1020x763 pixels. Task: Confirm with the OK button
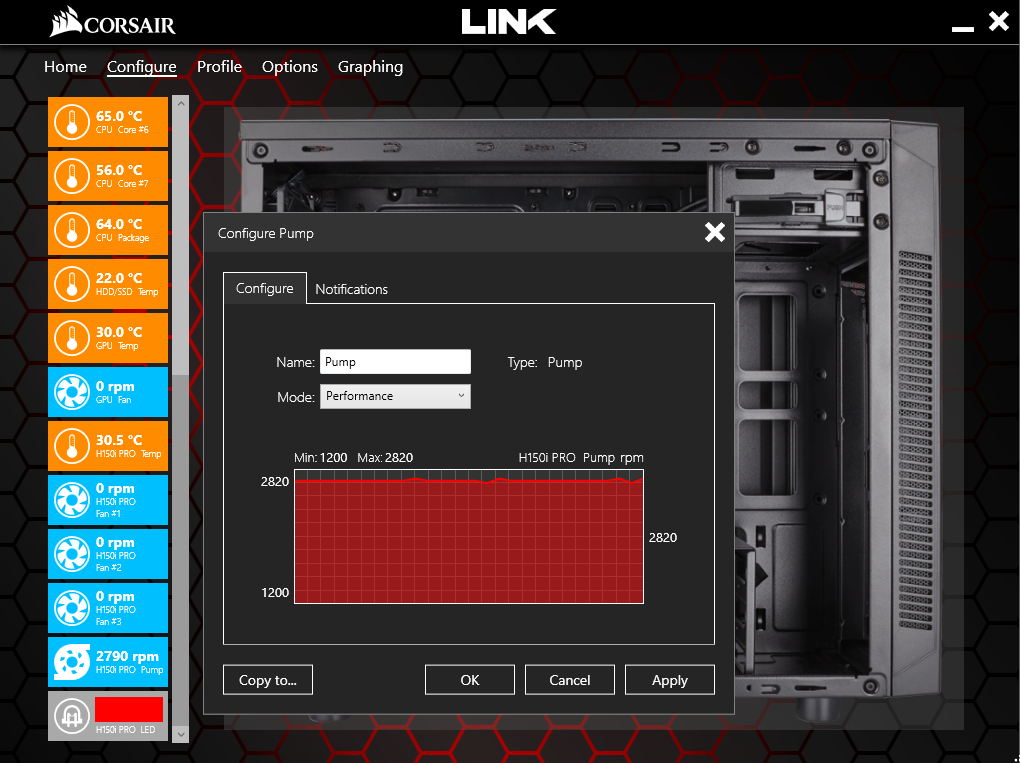tap(470, 680)
